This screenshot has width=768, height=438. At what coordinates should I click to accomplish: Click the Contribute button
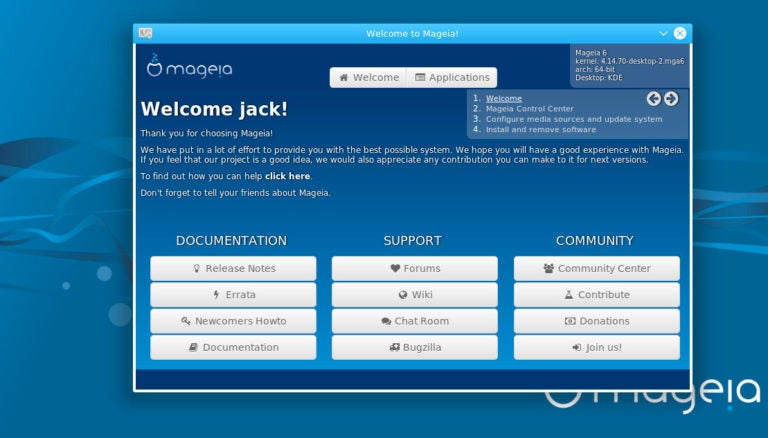[x=597, y=295]
